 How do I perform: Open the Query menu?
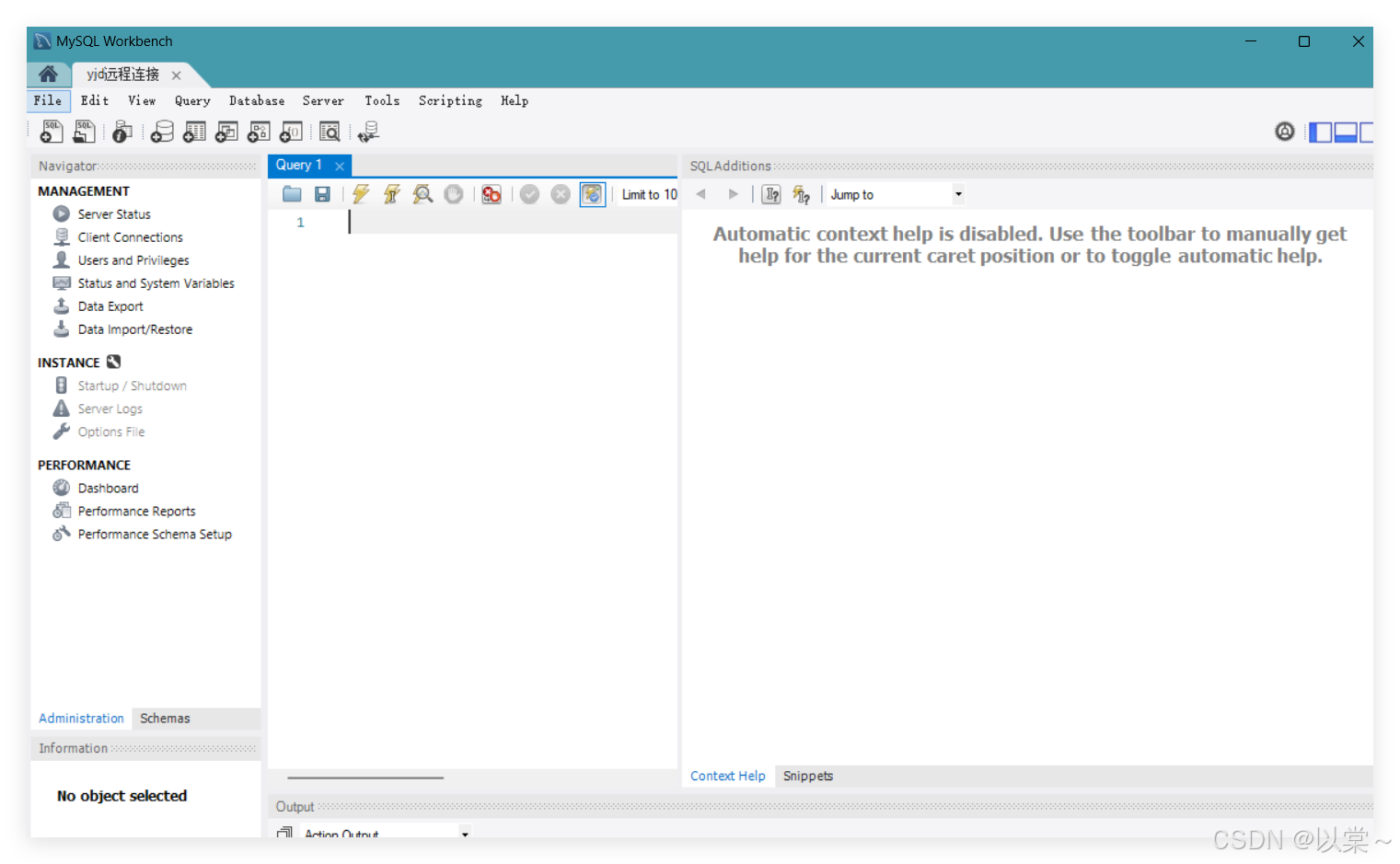(x=192, y=101)
